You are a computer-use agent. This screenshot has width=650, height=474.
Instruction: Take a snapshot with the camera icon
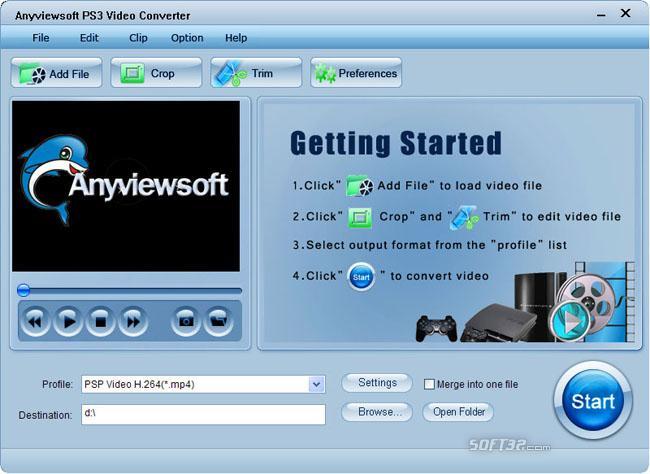pos(186,321)
